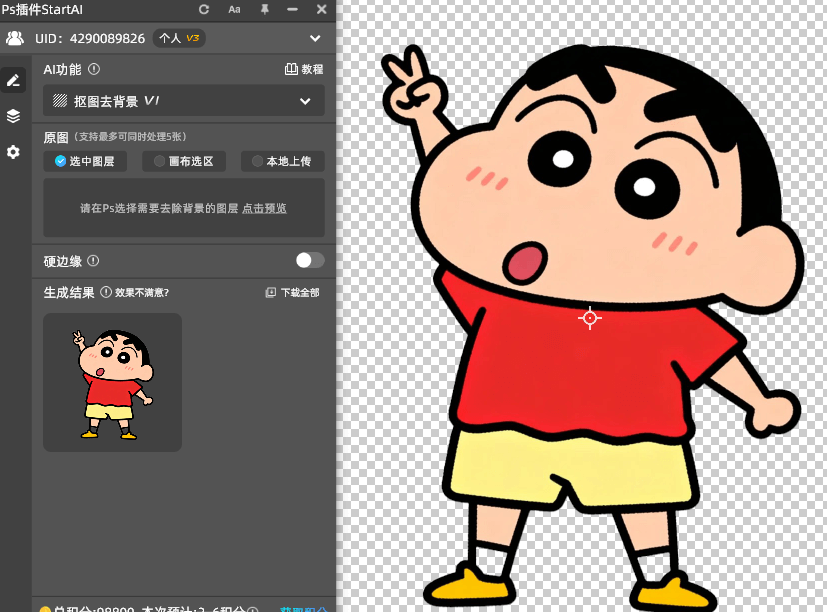
Task: Select the generated result thumbnail
Action: pos(112,382)
